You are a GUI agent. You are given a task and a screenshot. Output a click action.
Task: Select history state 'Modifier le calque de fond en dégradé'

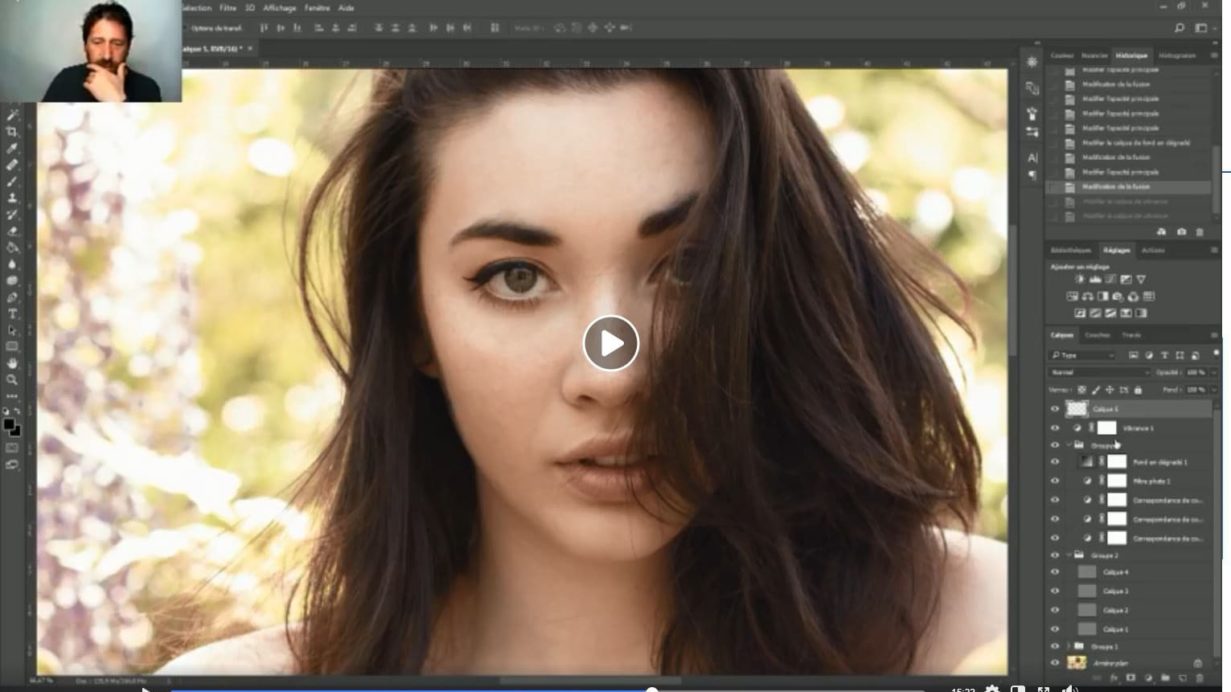click(1136, 143)
